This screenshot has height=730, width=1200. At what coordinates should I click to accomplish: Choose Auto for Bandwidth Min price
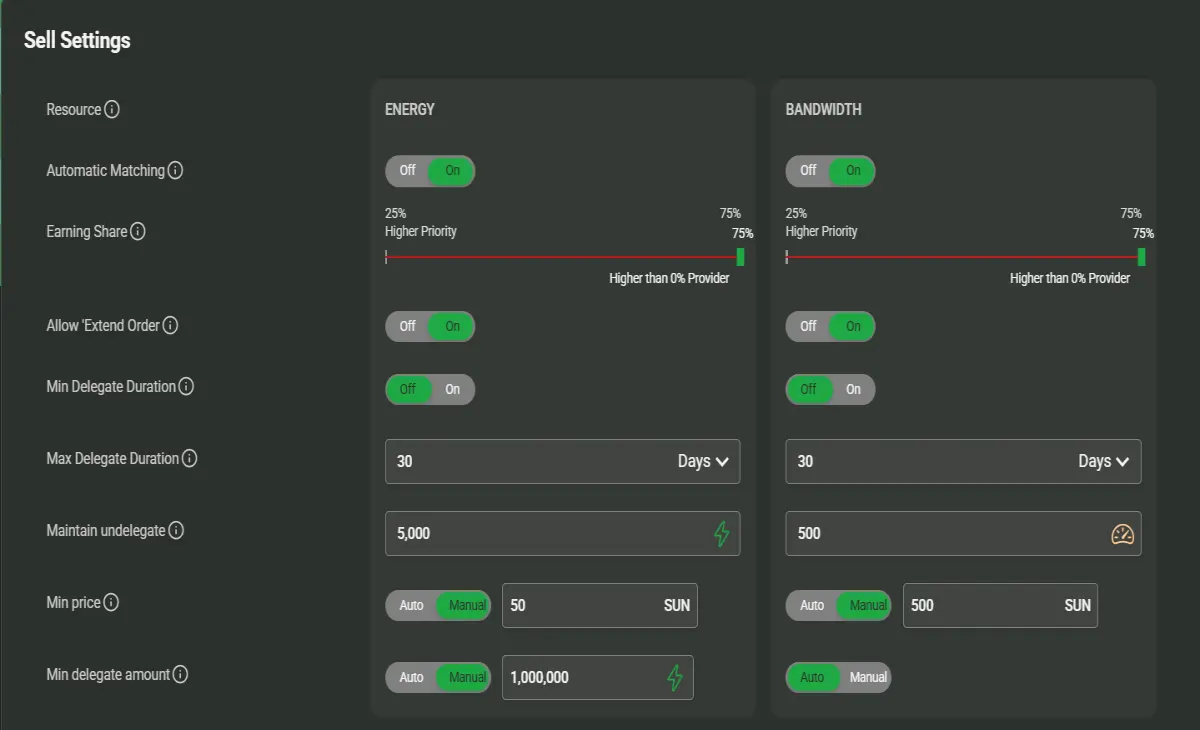coord(812,605)
